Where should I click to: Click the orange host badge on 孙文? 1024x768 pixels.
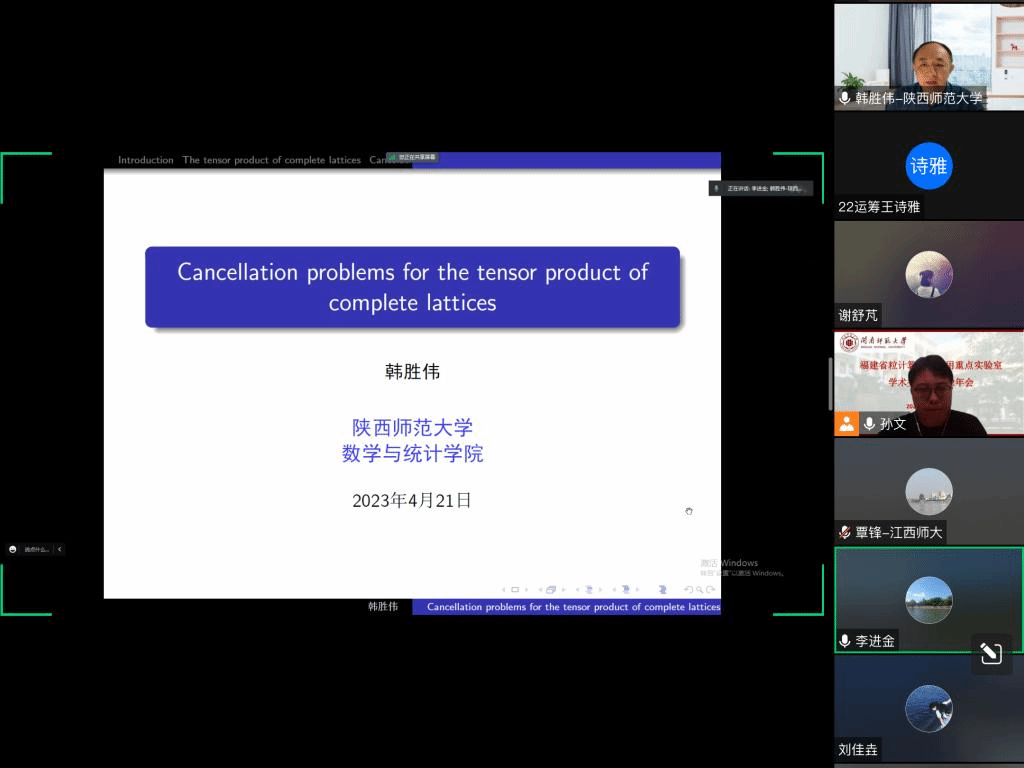[x=847, y=423]
